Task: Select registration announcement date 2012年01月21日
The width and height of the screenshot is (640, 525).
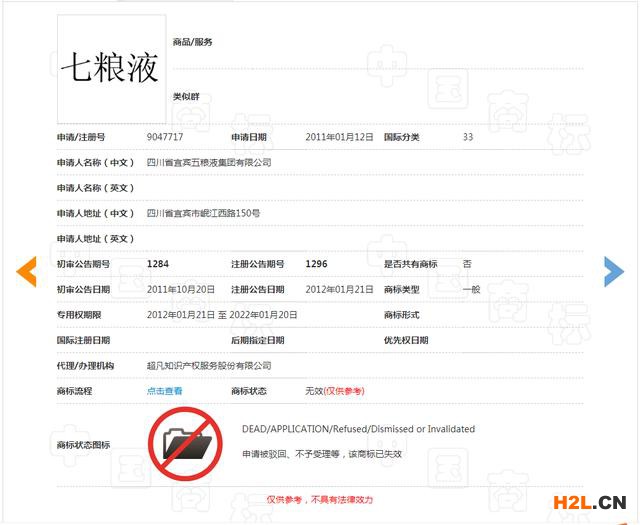Action: click(339, 289)
